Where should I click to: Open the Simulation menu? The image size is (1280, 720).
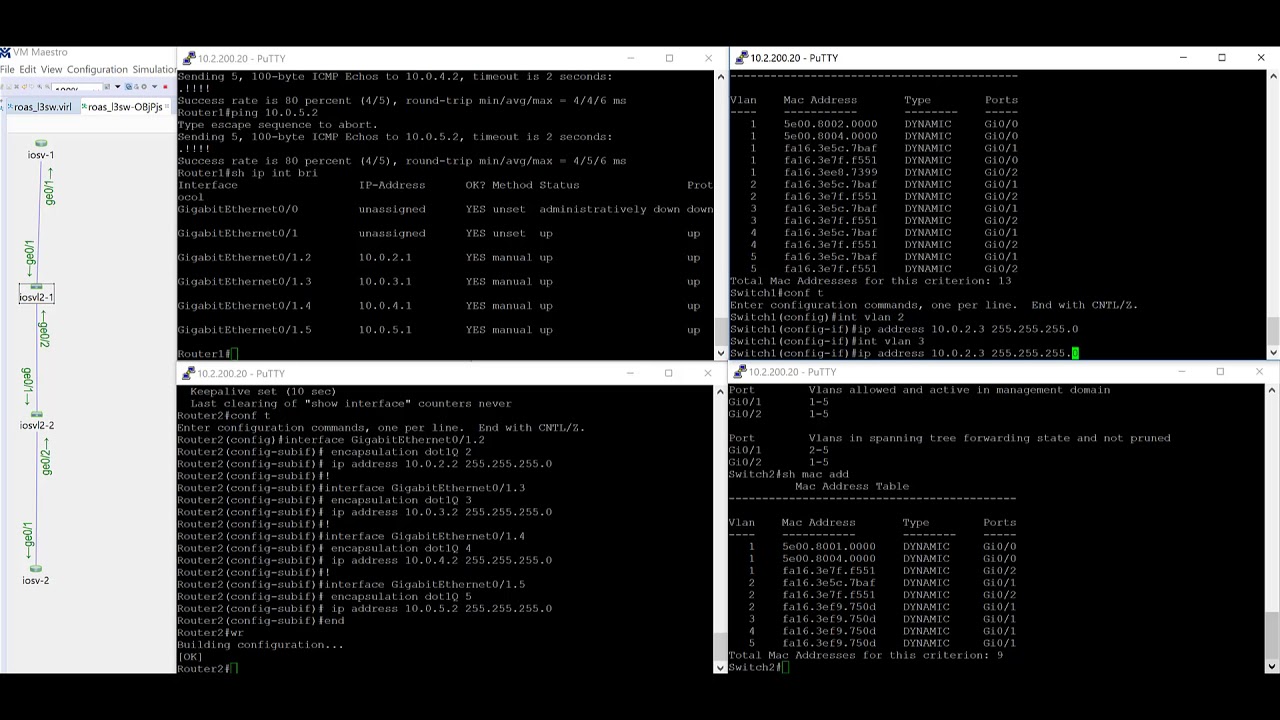(154, 70)
